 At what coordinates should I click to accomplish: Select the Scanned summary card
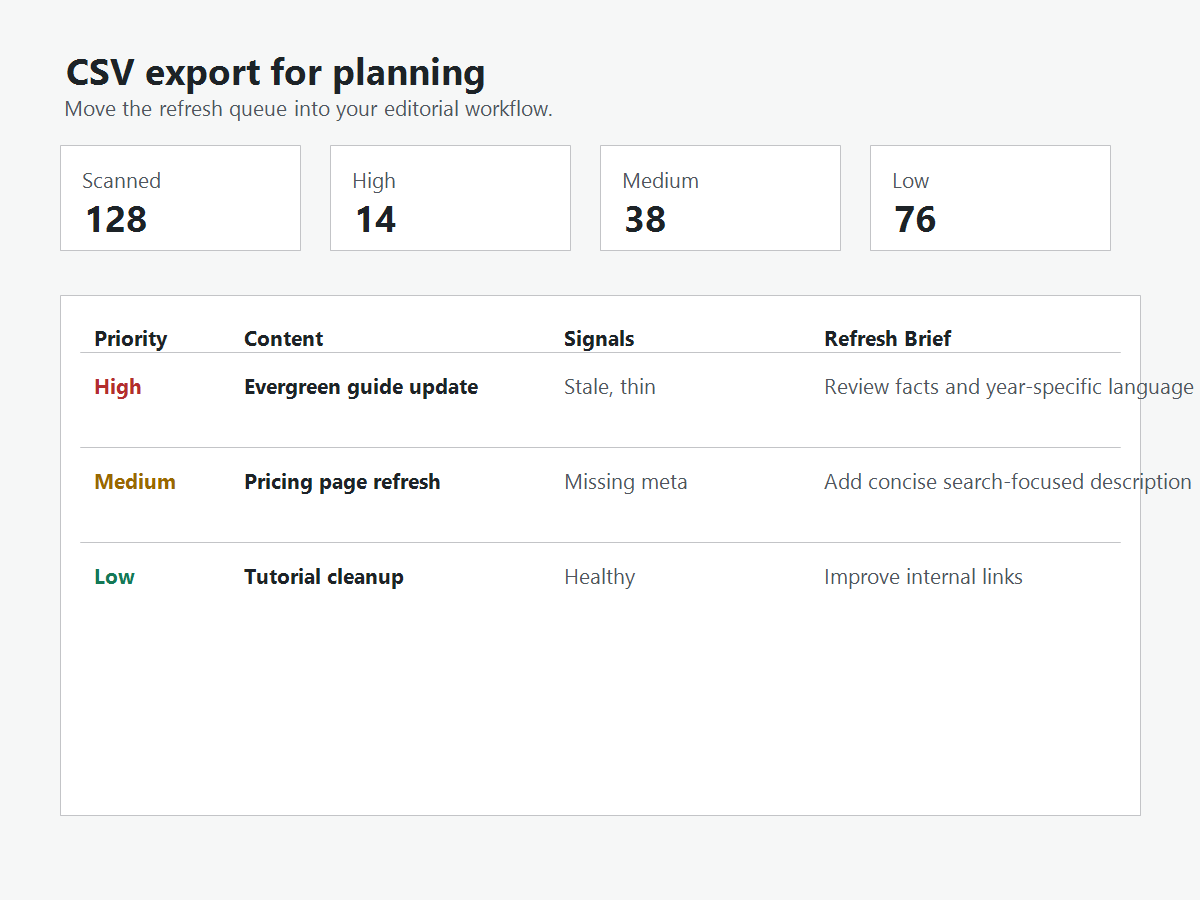click(x=180, y=198)
